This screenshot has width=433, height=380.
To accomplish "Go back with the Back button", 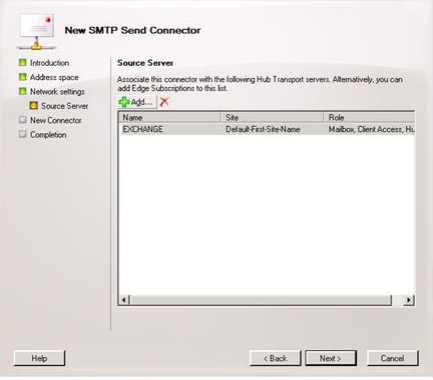I will [x=275, y=358].
